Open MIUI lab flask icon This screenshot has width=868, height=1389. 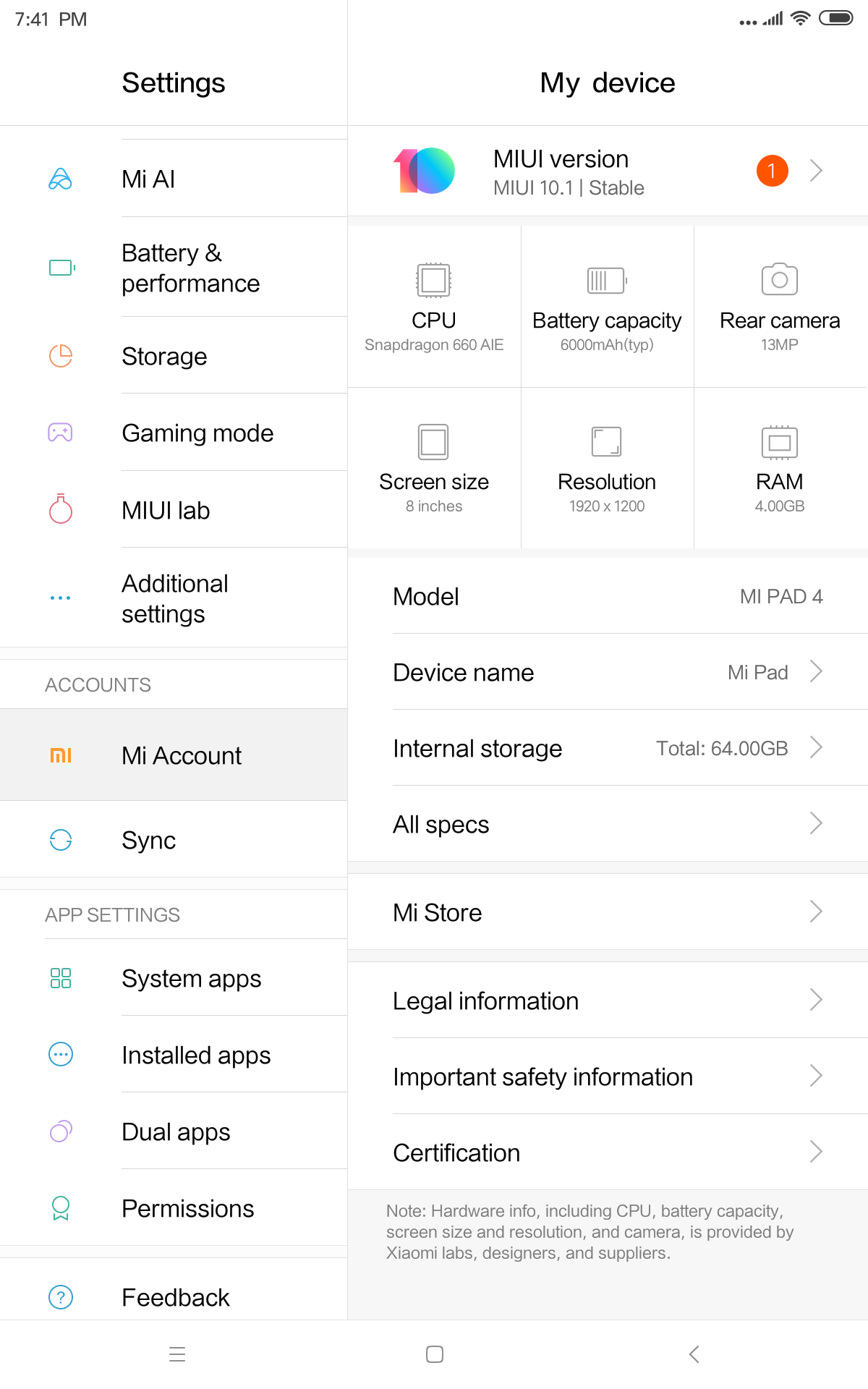tap(61, 509)
